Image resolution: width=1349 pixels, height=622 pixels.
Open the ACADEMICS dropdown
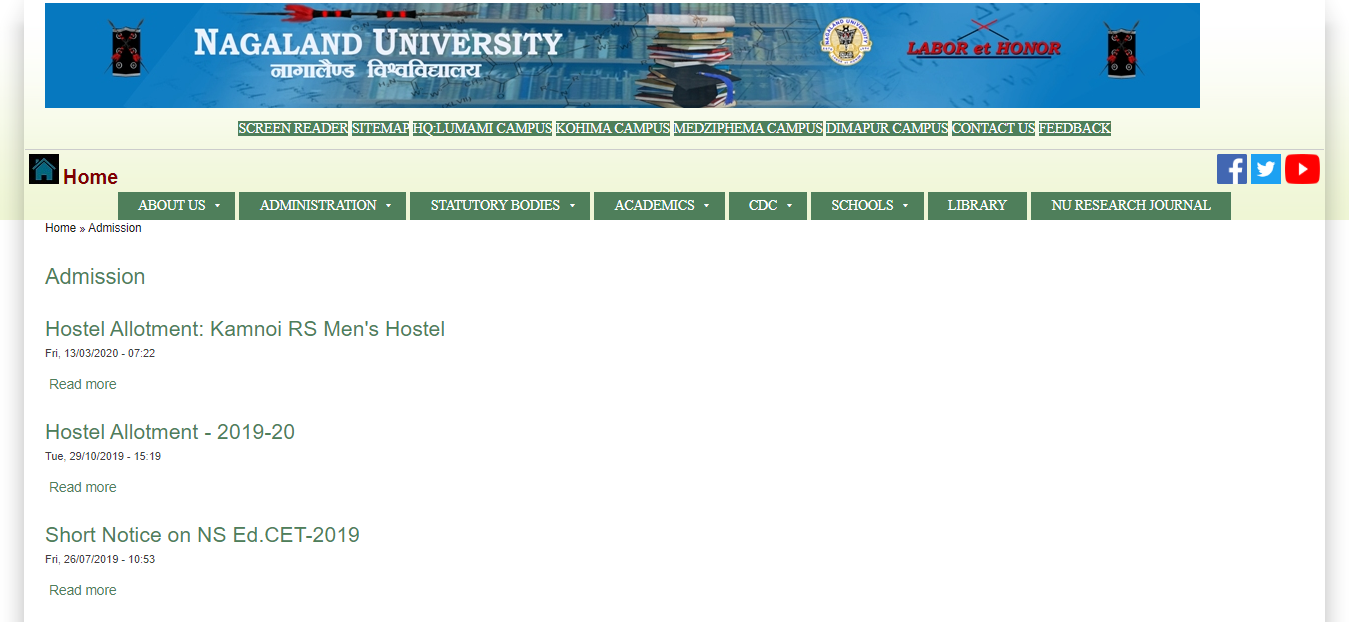pyautogui.click(x=659, y=205)
